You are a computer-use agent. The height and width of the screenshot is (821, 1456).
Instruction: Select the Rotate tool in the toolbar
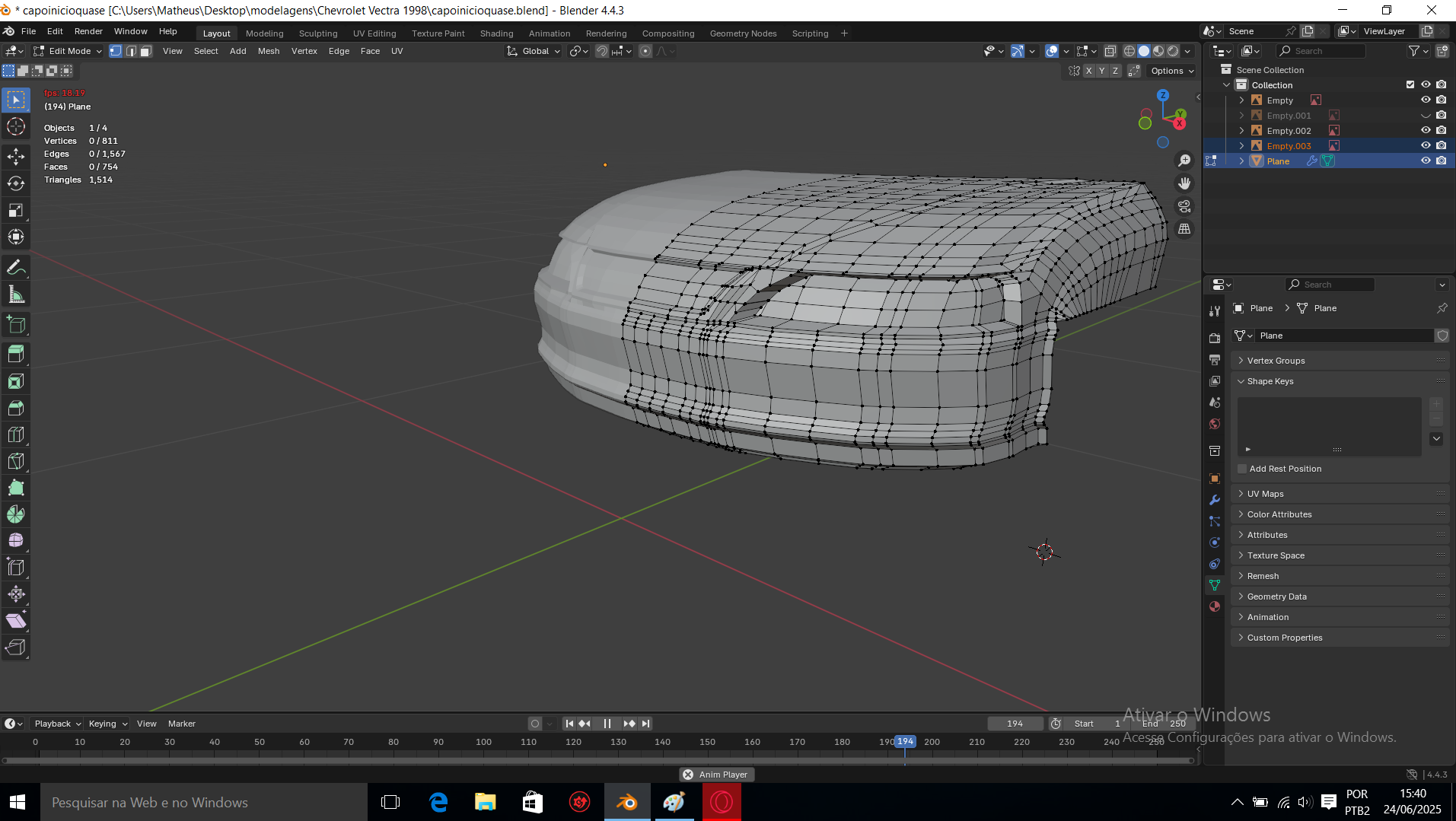tap(16, 183)
